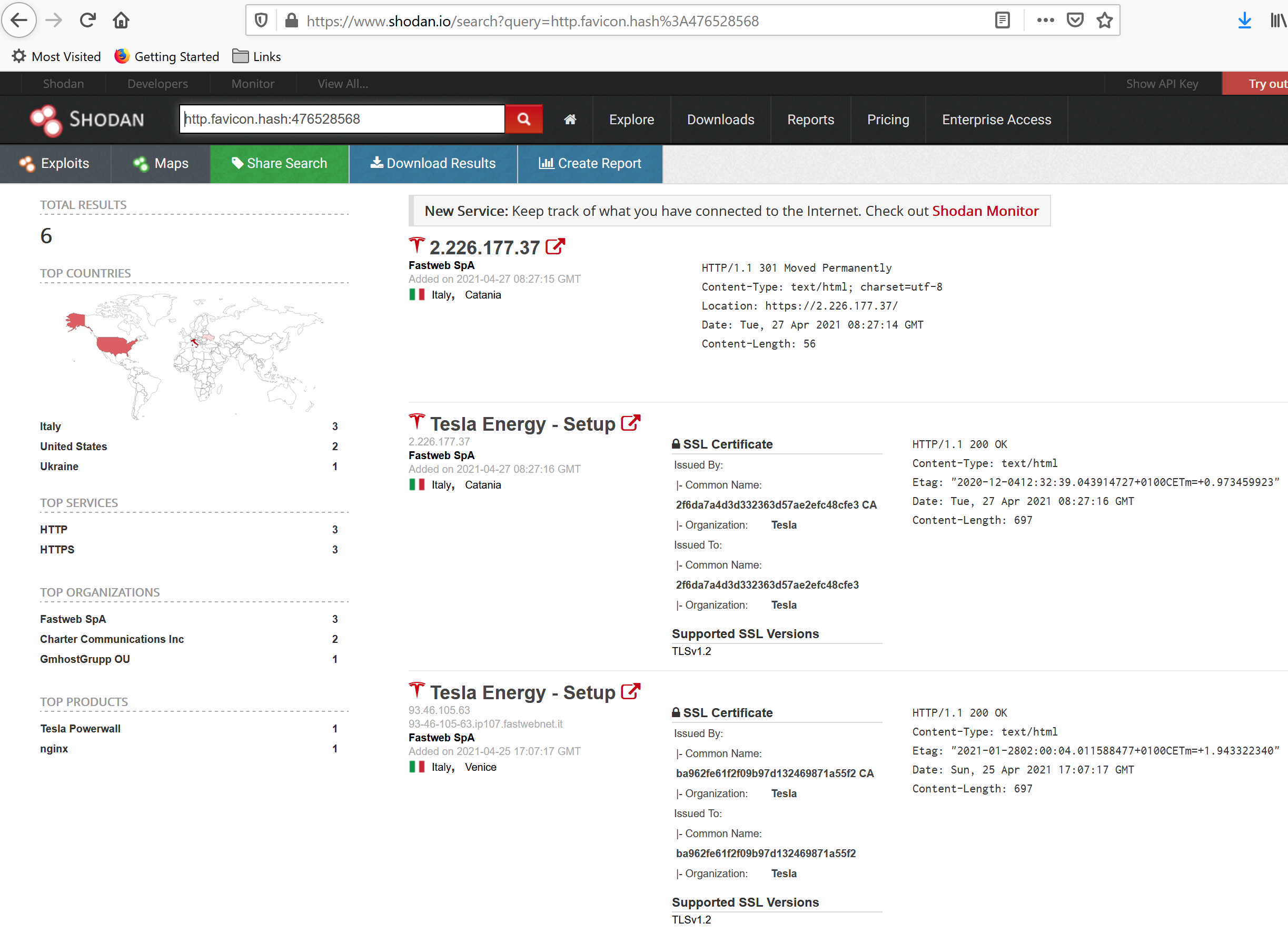This screenshot has width=1288, height=933.
Task: Open external link for Catania Tesla Energy result
Action: 630,423
